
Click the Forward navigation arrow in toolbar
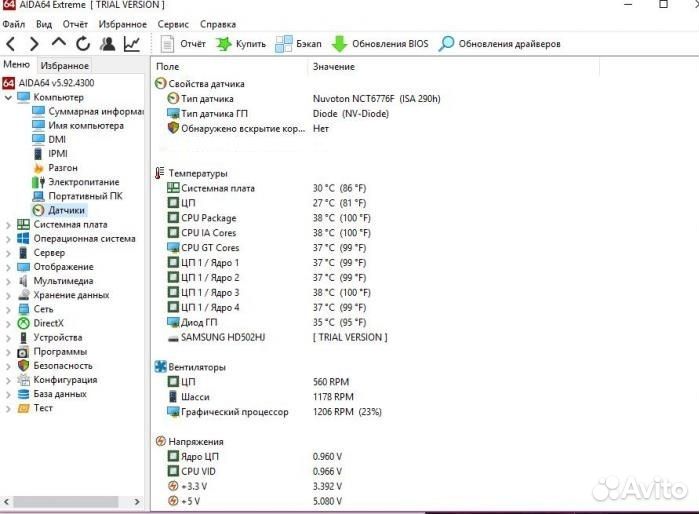tap(34, 44)
